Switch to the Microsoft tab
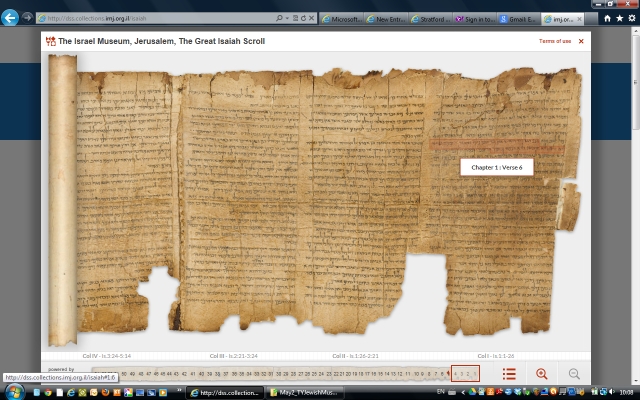The height and width of the screenshot is (400, 640). [342, 19]
